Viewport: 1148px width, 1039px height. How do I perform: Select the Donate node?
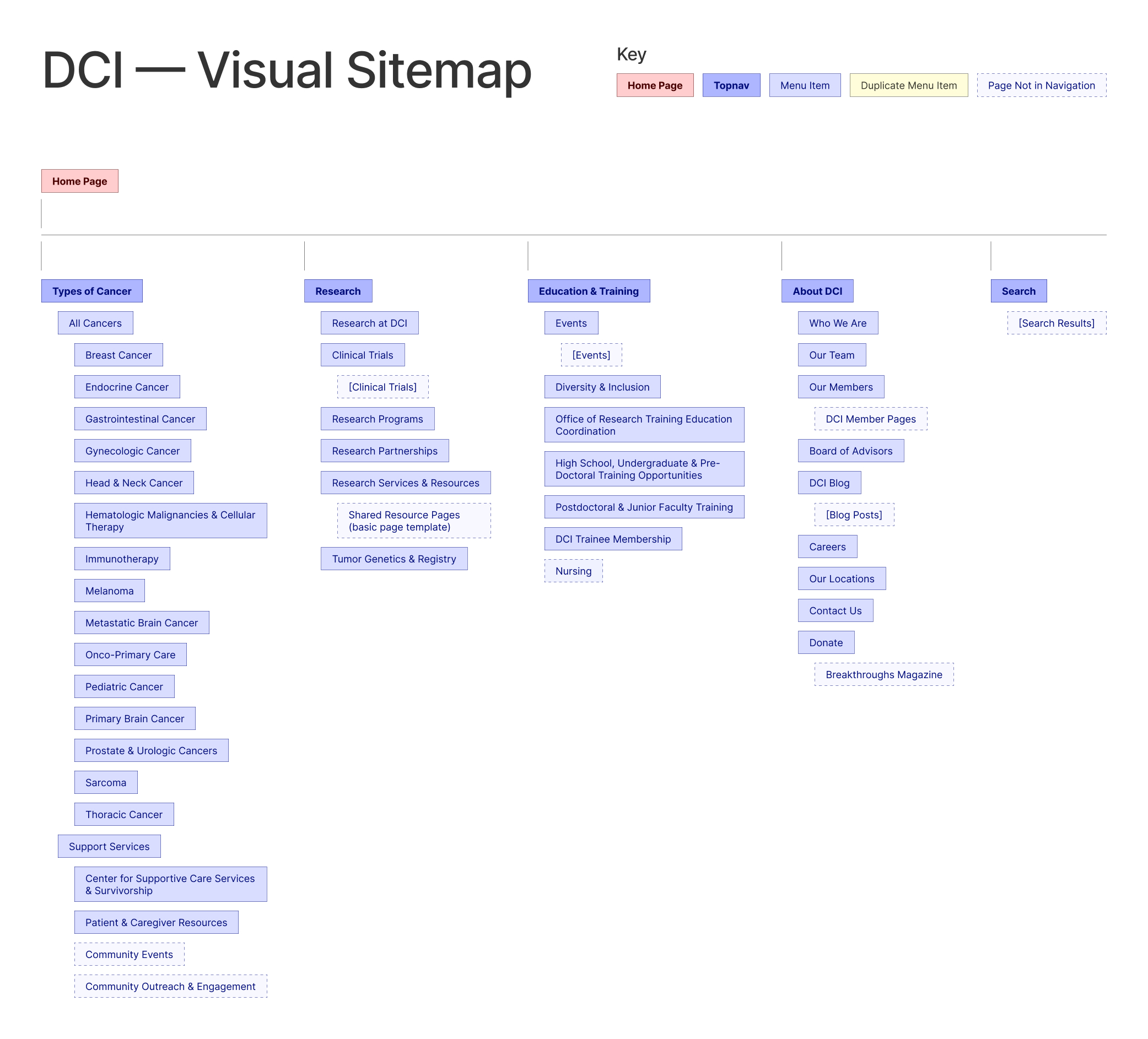click(x=826, y=642)
